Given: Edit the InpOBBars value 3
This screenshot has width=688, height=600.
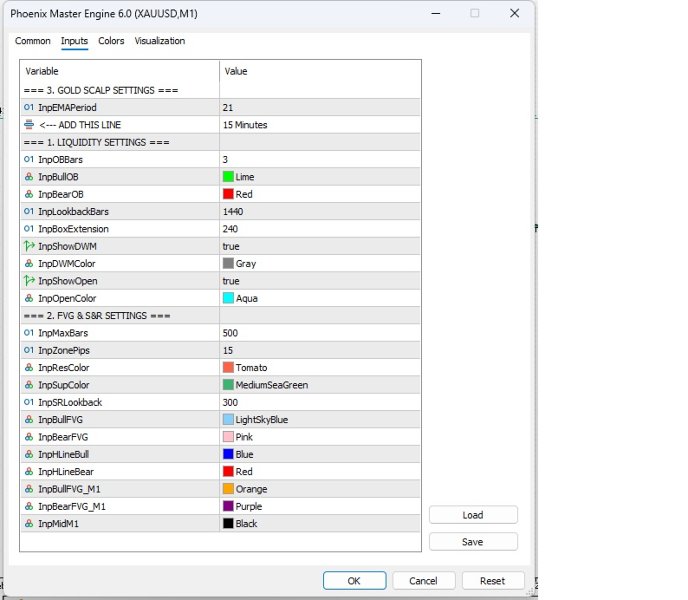Looking at the screenshot, I should point(225,160).
